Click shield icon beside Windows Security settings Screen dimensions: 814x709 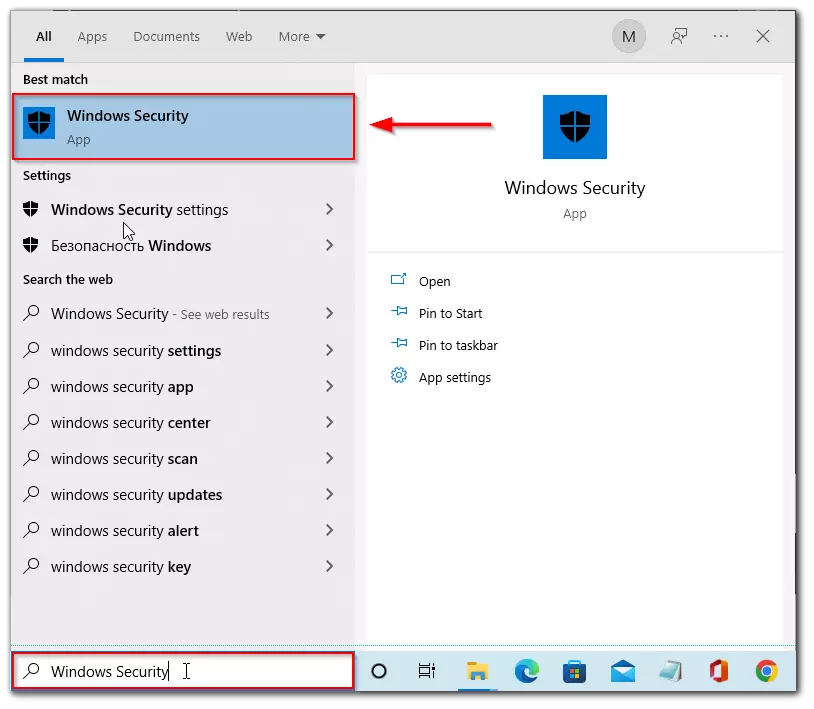(31, 209)
